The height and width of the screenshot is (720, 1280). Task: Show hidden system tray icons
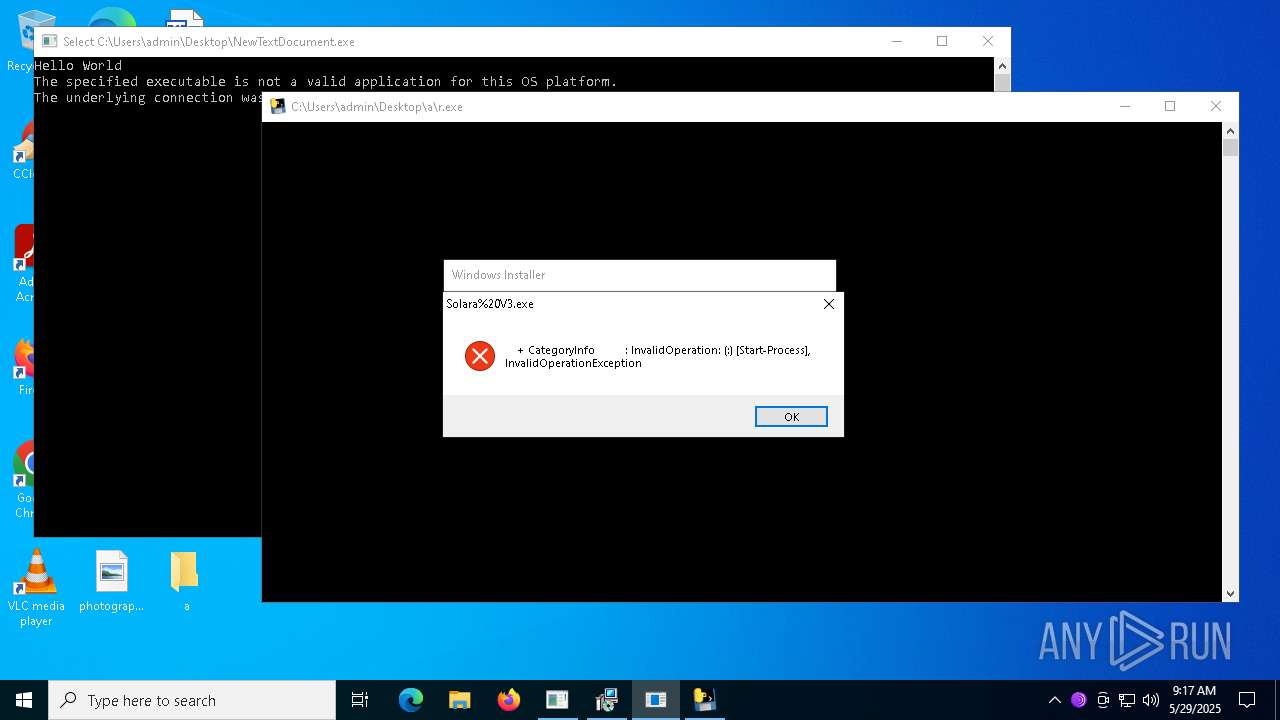click(1054, 700)
